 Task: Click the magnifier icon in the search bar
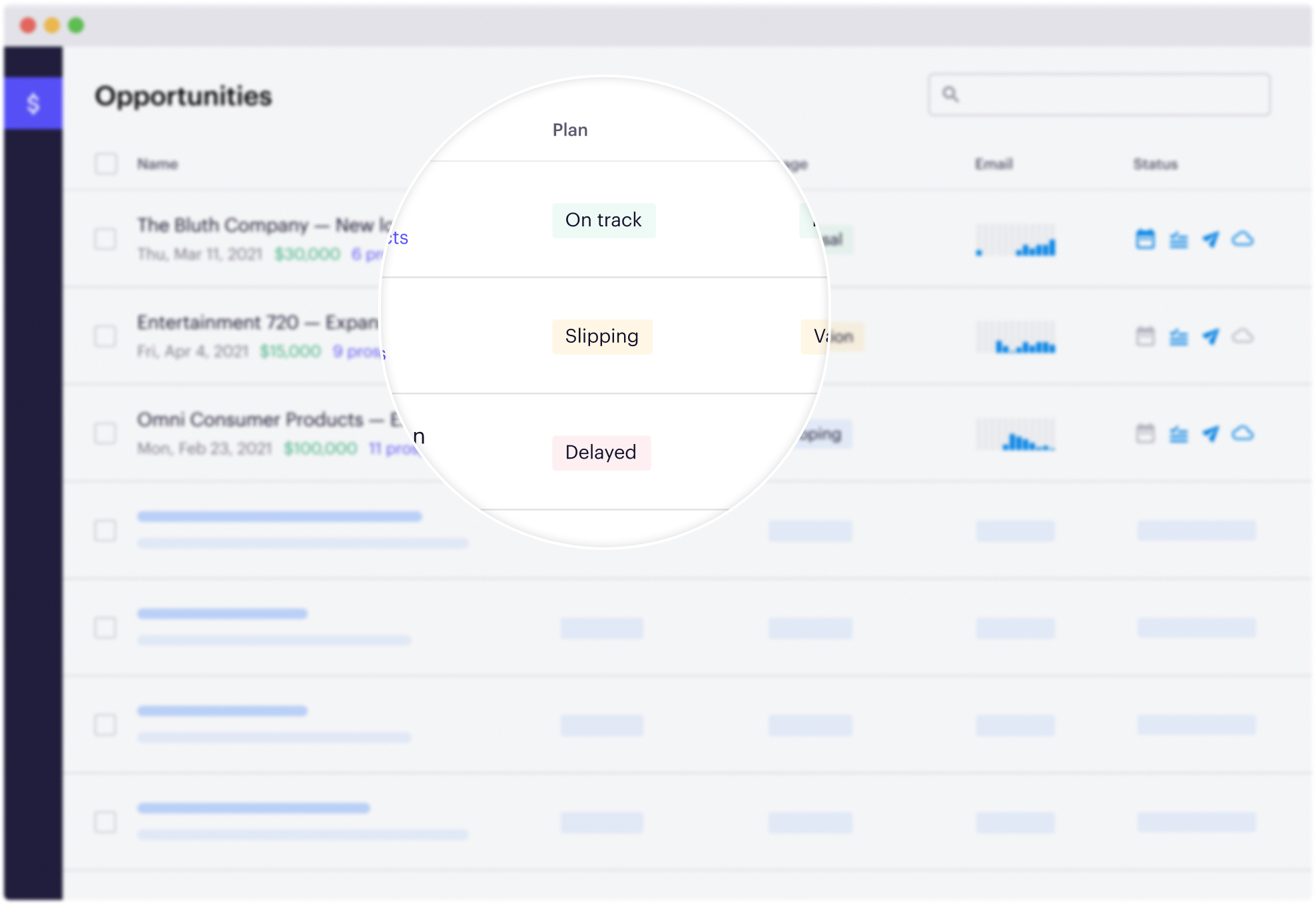950,96
